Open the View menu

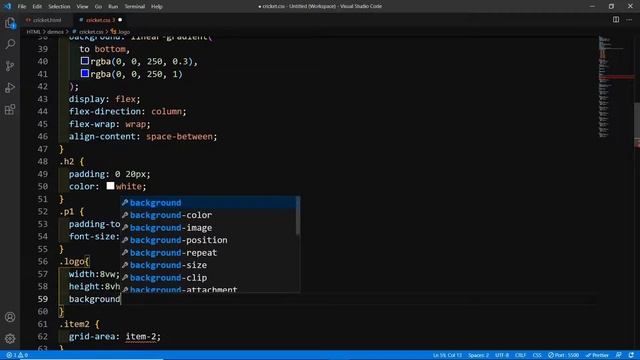82,7
